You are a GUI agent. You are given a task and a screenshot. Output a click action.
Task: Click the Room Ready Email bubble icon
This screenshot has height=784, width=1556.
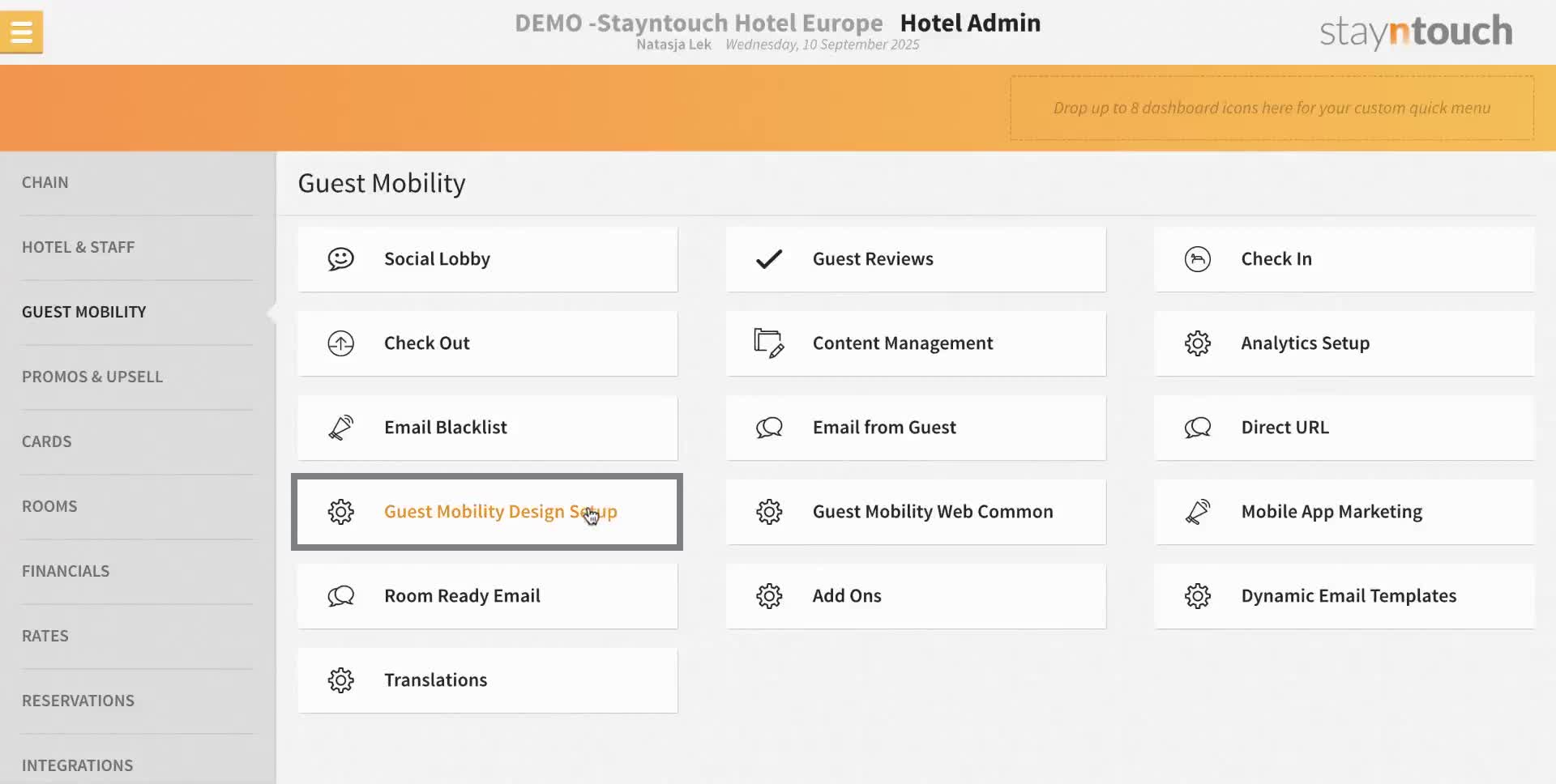point(340,596)
